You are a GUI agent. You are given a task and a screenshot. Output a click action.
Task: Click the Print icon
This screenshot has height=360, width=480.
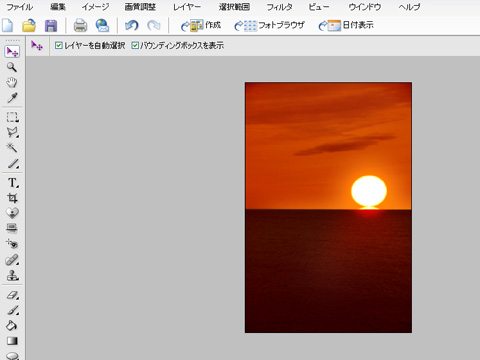[x=80, y=26]
